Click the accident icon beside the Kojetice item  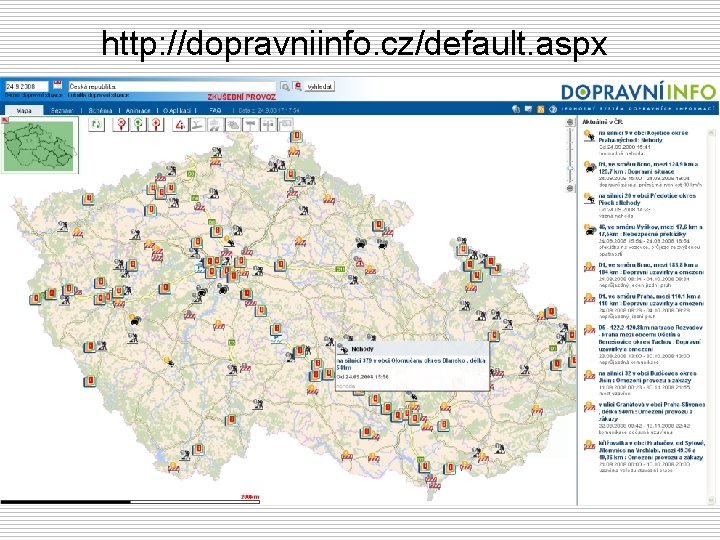(x=589, y=136)
